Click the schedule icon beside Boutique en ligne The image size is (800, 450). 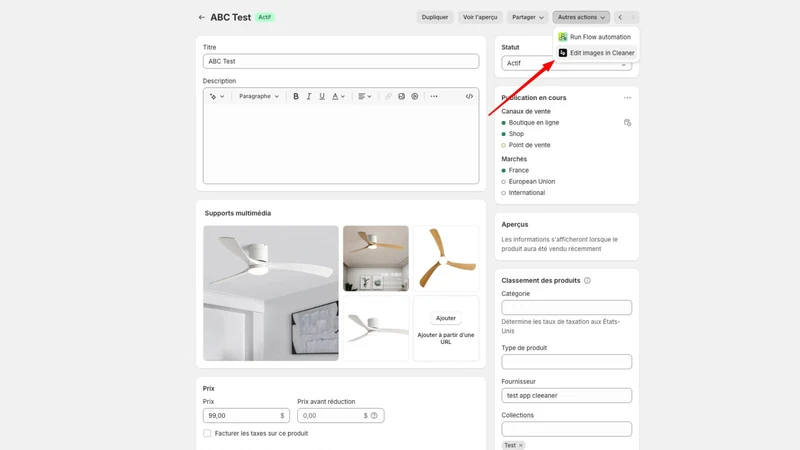627,122
